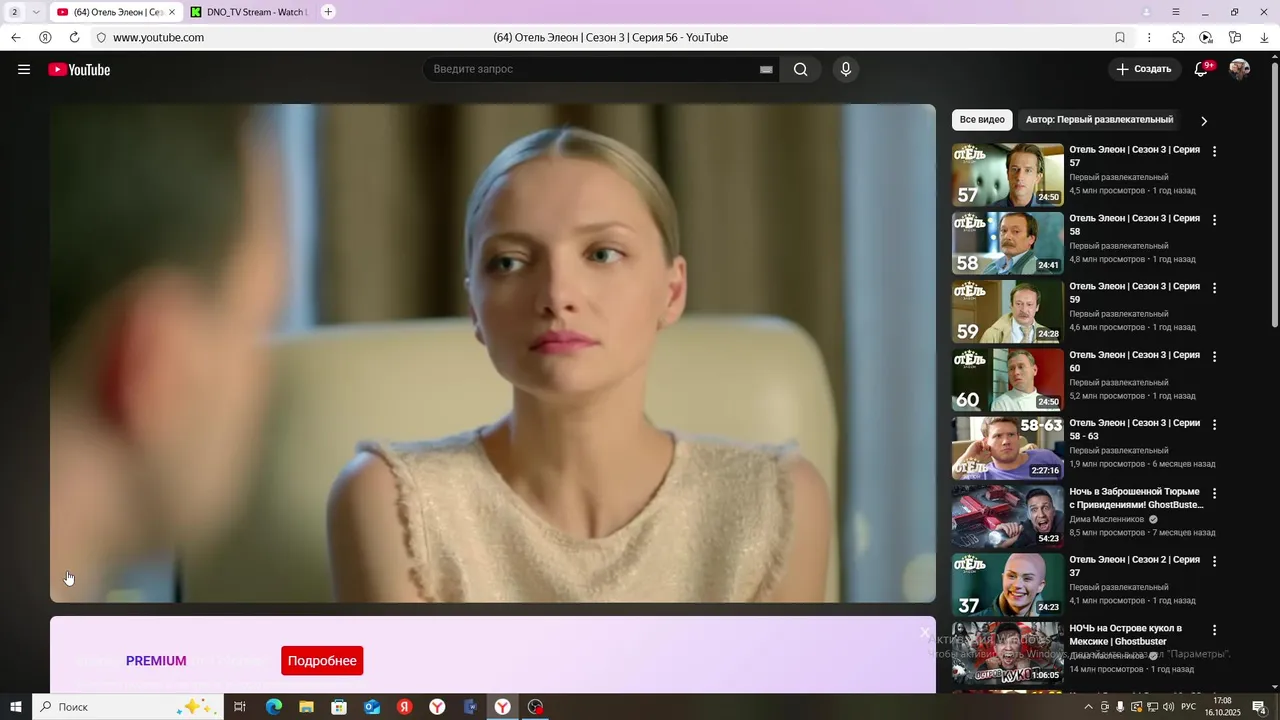Open thumbnail for Серия 58 video
1280x720 pixels.
[x=1008, y=243]
